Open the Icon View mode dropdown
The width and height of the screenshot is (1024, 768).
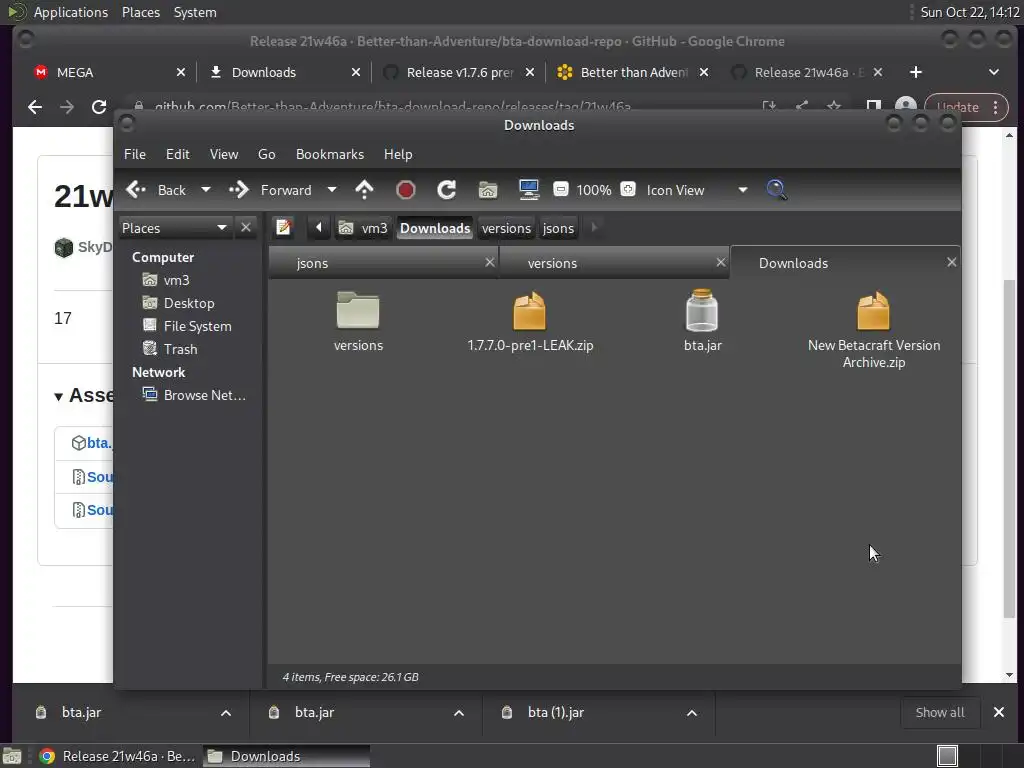[697, 190]
